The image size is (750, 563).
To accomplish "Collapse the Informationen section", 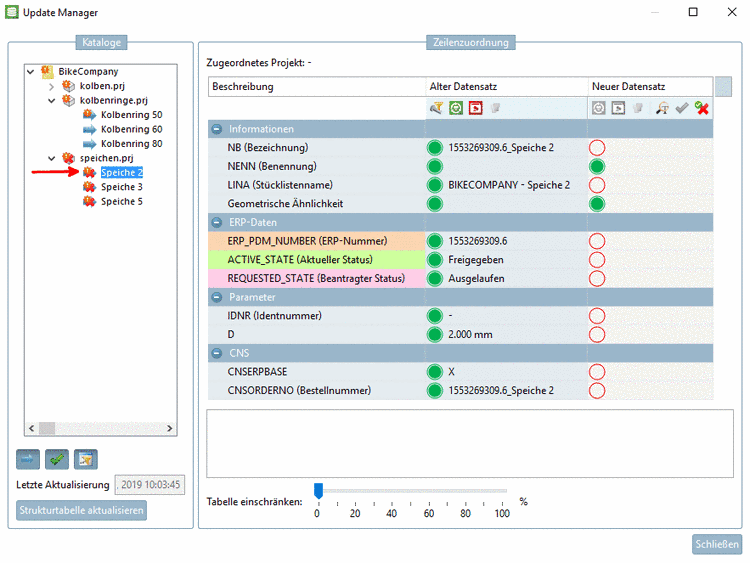I will pyautogui.click(x=217, y=129).
